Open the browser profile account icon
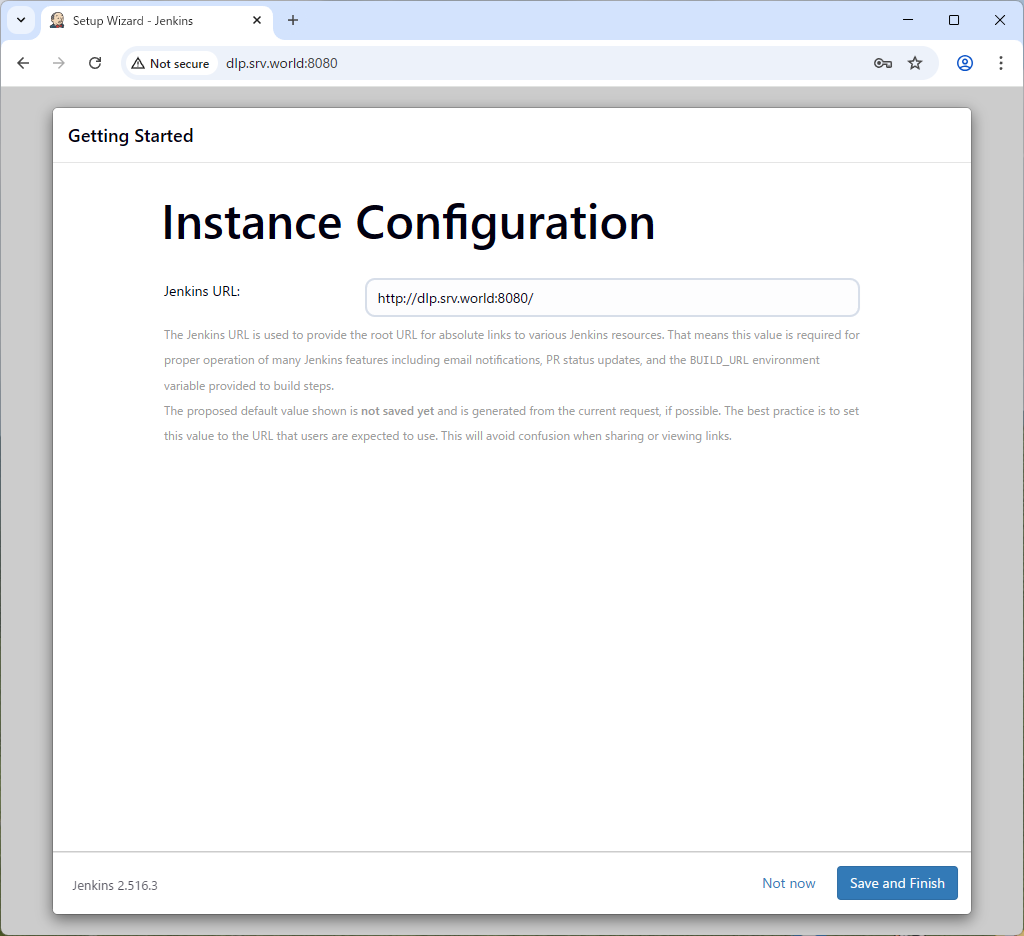Viewport: 1024px width, 936px height. tap(964, 63)
